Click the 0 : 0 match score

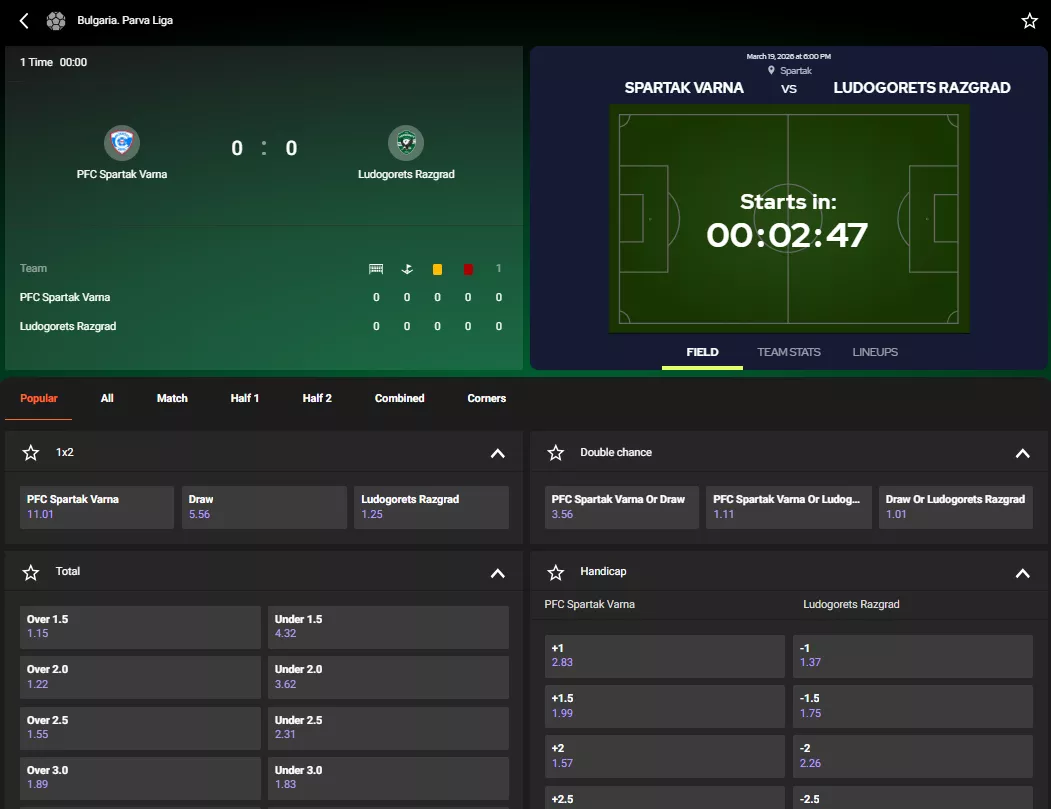(x=264, y=148)
